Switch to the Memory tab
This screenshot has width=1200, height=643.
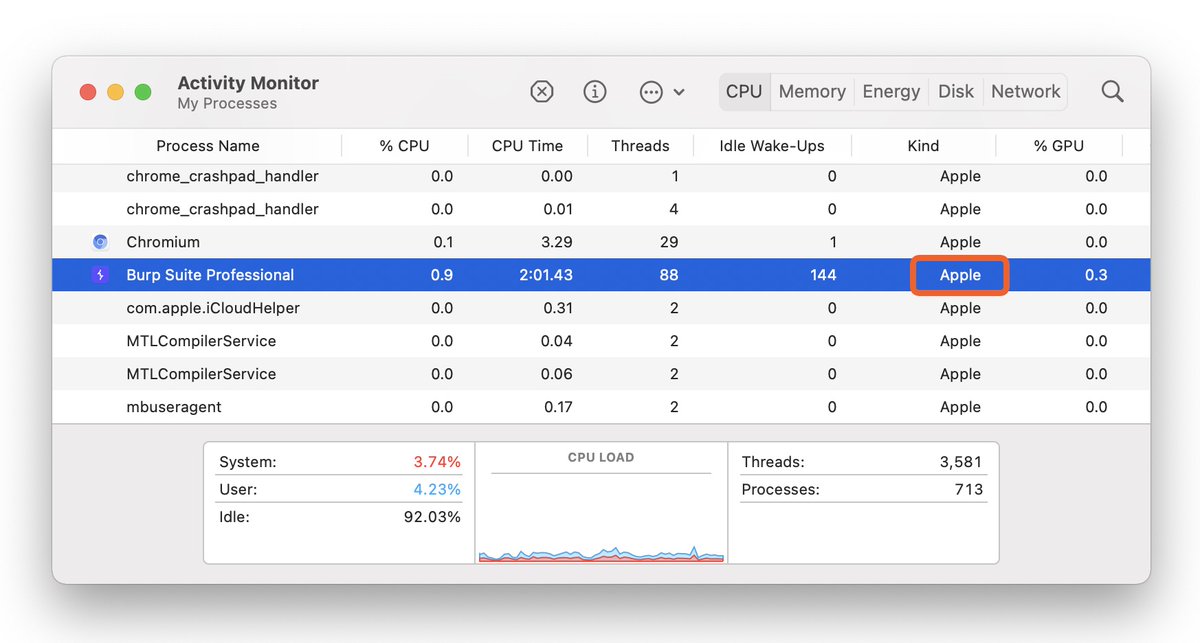tap(812, 92)
